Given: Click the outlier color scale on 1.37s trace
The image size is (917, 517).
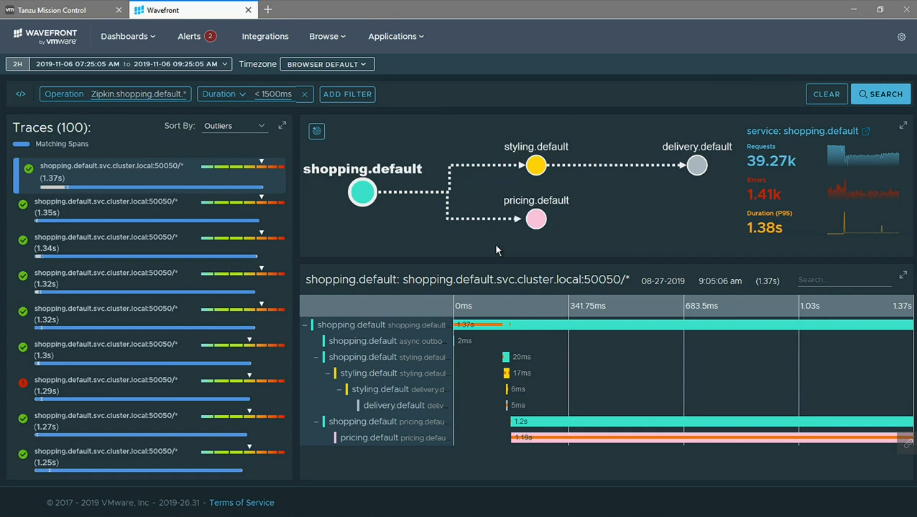Looking at the screenshot, I should pos(243,167).
